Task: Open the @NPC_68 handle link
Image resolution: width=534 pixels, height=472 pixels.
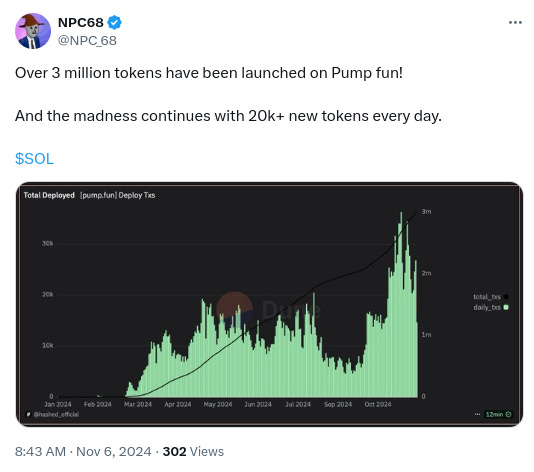Action: (87, 41)
